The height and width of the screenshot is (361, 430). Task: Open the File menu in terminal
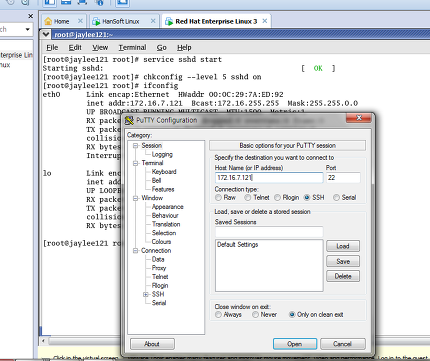pyautogui.click(x=52, y=48)
